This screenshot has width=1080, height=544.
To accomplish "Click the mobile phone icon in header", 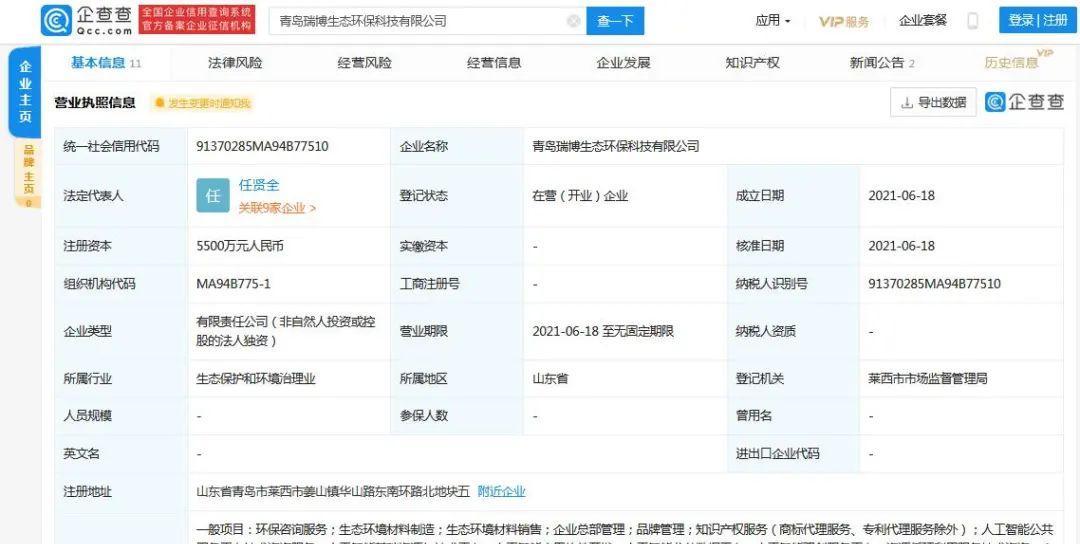I will point(973,21).
